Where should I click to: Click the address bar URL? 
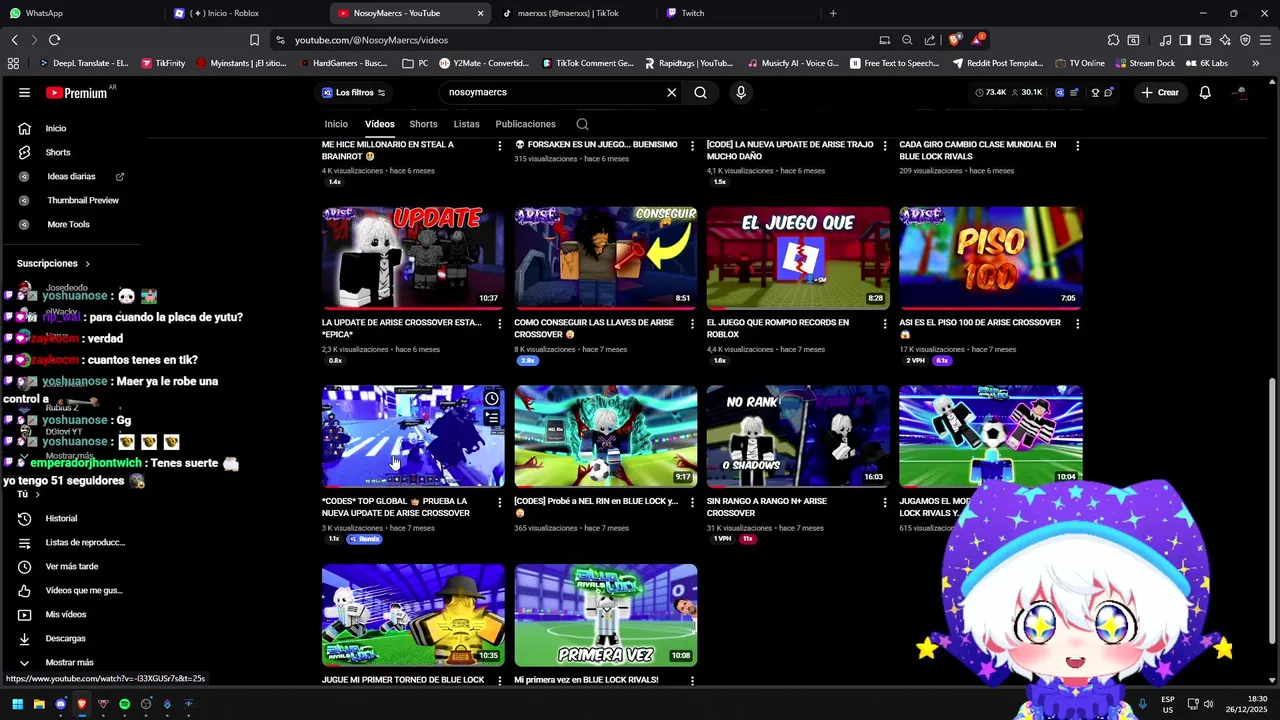[371, 40]
